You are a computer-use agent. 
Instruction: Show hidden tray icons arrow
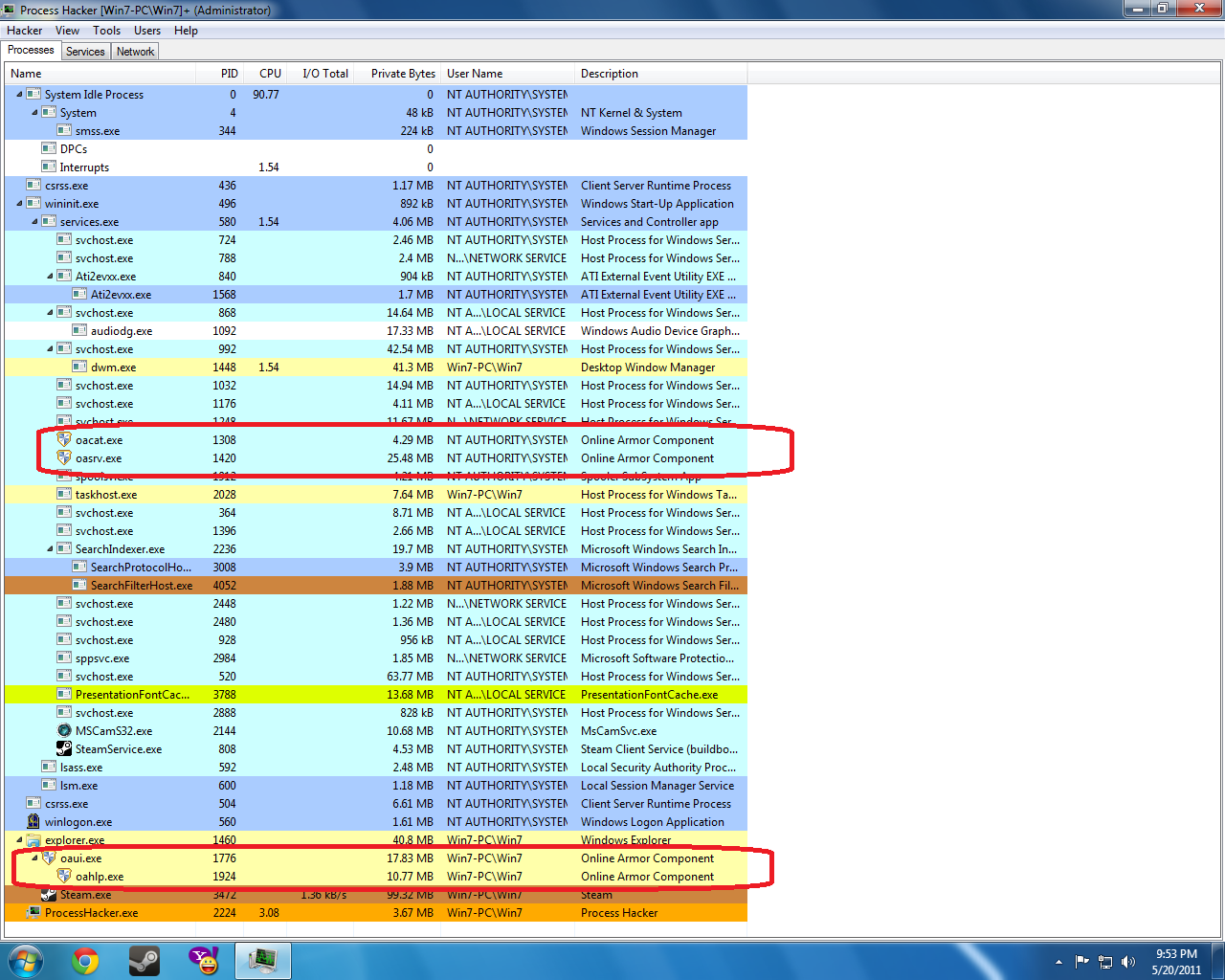pos(1058,962)
